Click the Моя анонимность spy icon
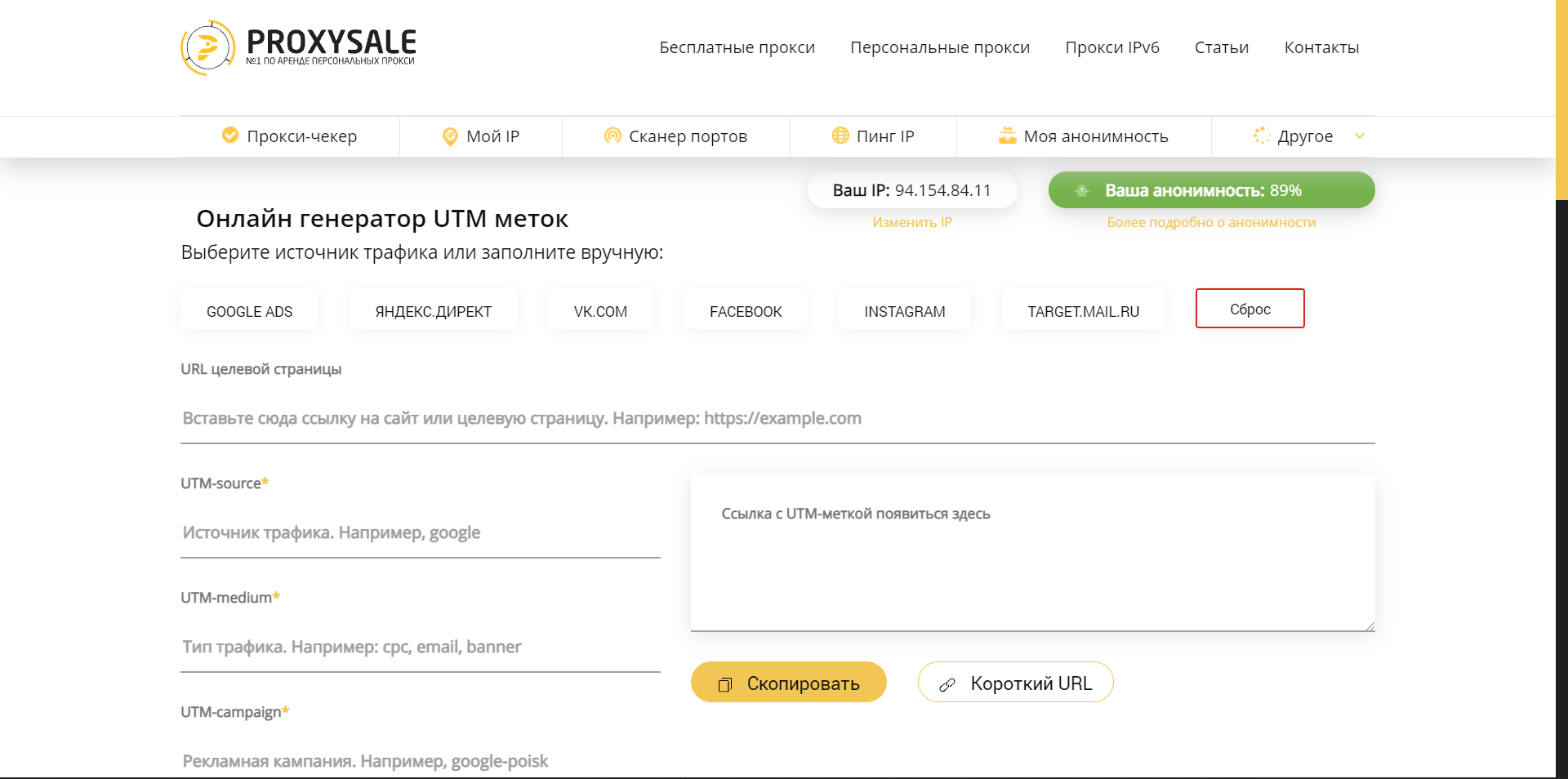The image size is (1568, 779). [x=1008, y=136]
